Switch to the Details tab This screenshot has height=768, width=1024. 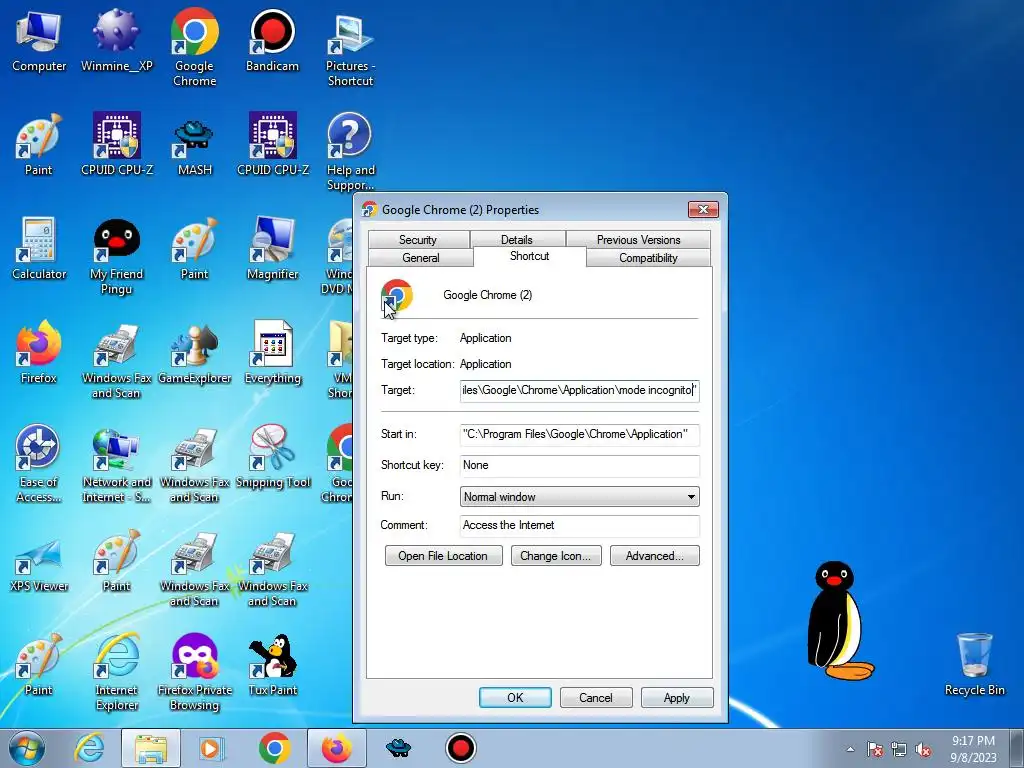(517, 240)
